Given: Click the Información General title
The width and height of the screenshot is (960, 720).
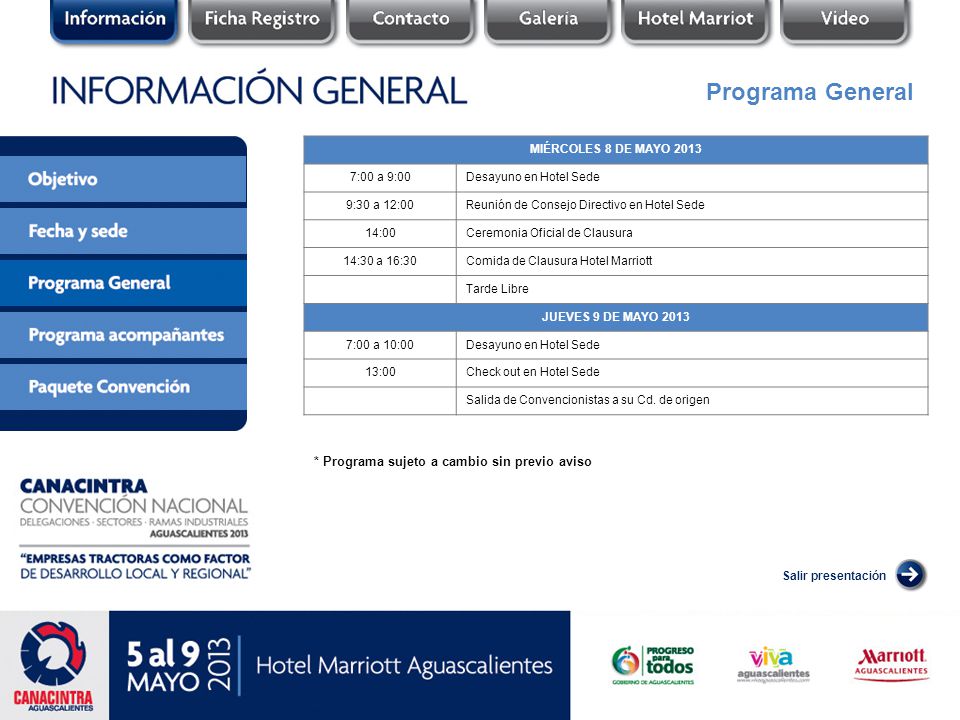Looking at the screenshot, I should [260, 89].
